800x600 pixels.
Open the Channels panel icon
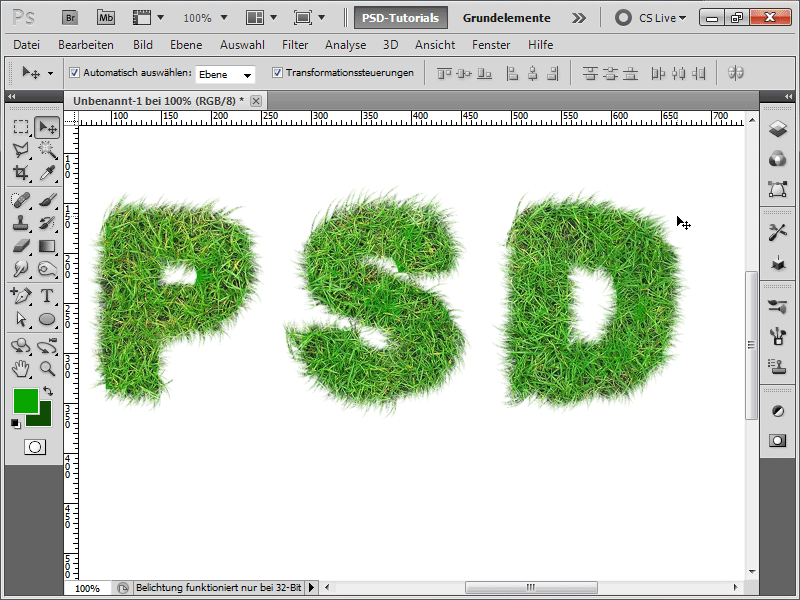pos(778,159)
